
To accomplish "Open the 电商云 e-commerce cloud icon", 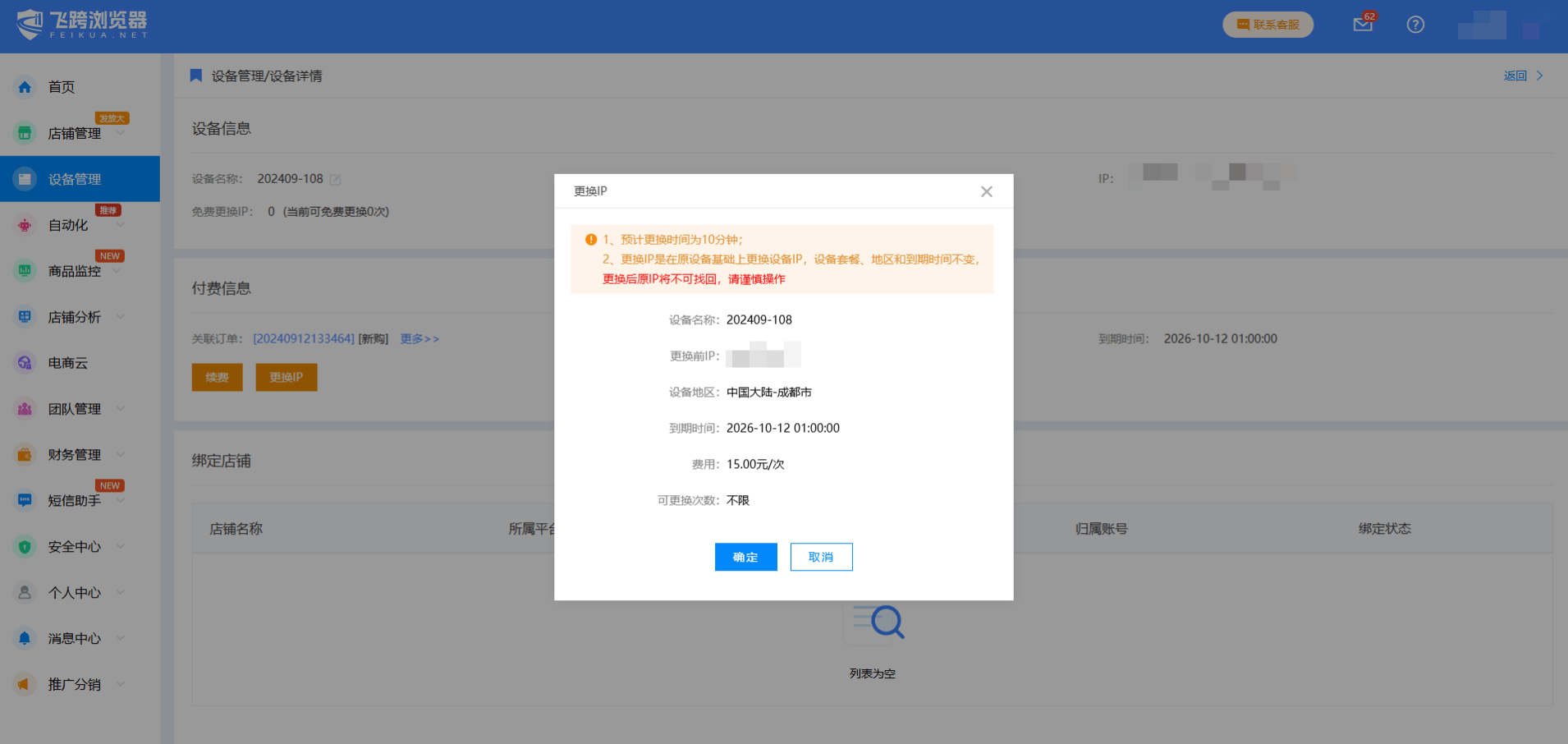I will tap(25, 362).
